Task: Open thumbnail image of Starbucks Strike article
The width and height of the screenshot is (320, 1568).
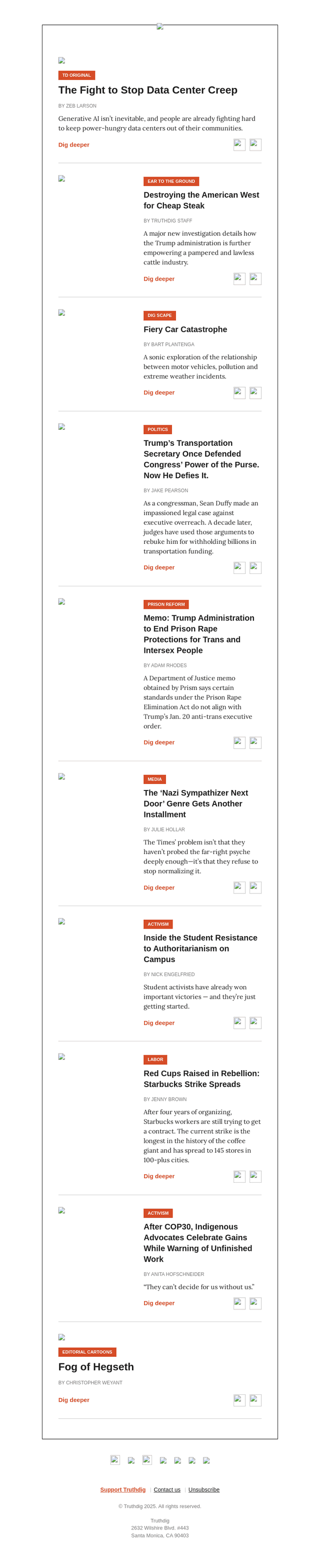Action: click(61, 1057)
